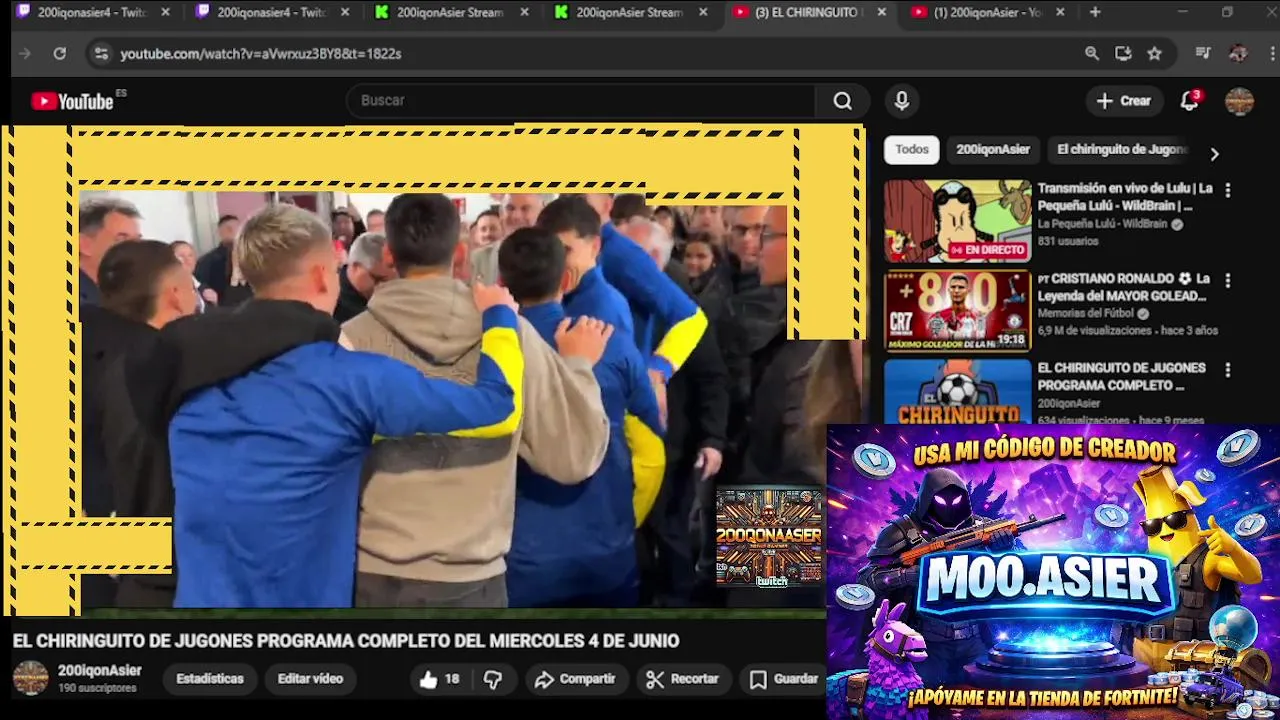The image size is (1280, 720).
Task: Open options for CRISTIANO RONALDO video
Action: [x=1228, y=280]
